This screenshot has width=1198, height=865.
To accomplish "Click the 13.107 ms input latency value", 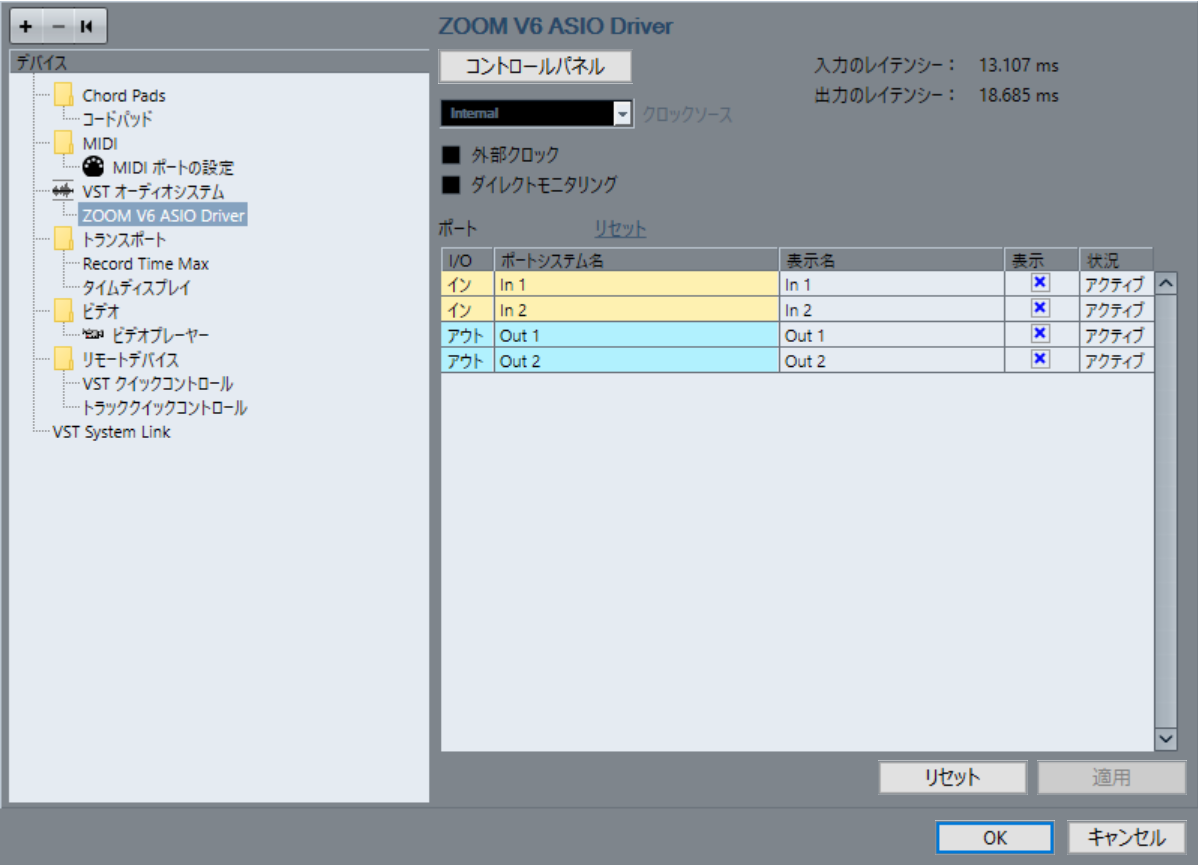I will click(x=1018, y=66).
